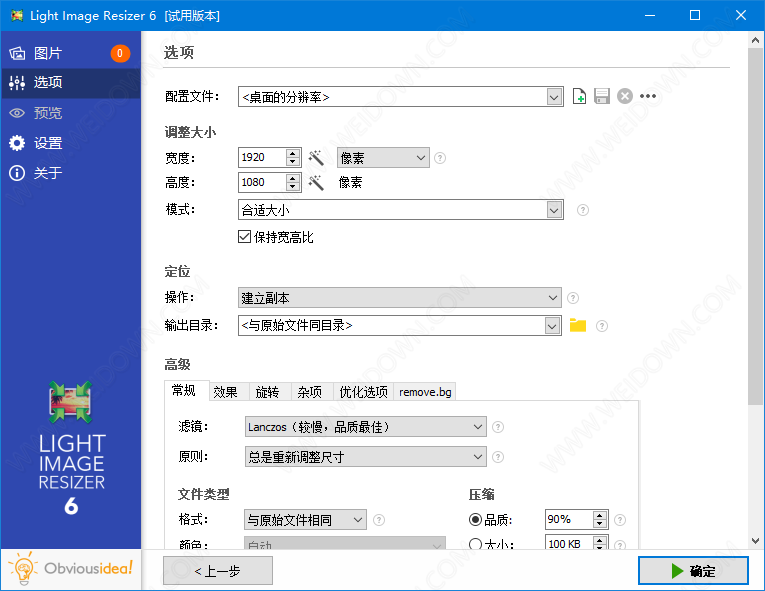Click the magic wand next to width
Viewport: 765px width, 591px height.
[316, 157]
